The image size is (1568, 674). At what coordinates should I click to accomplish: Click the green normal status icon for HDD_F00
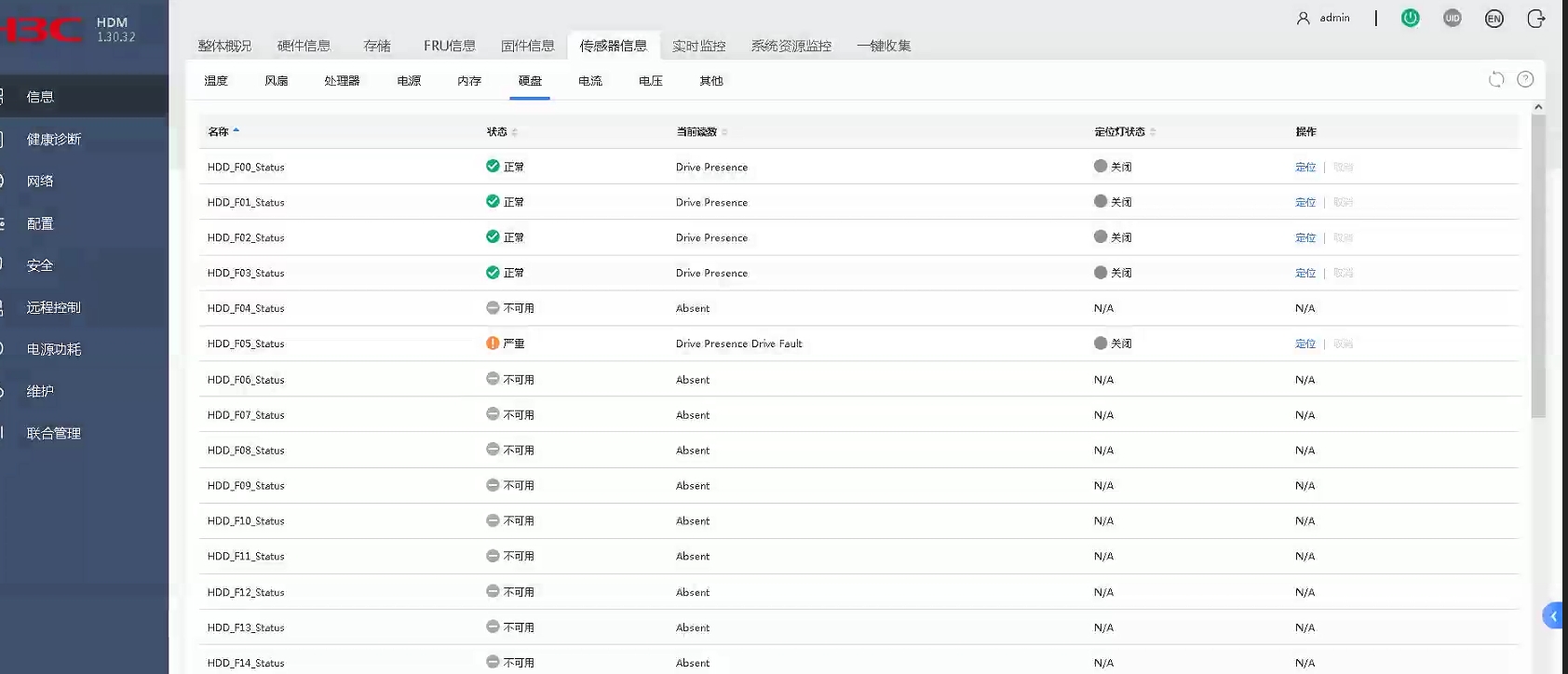click(x=493, y=166)
